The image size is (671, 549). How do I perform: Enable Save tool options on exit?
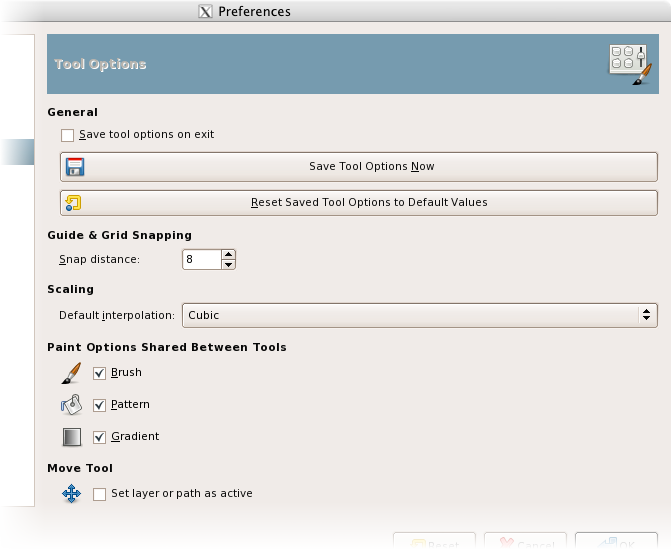(68, 135)
